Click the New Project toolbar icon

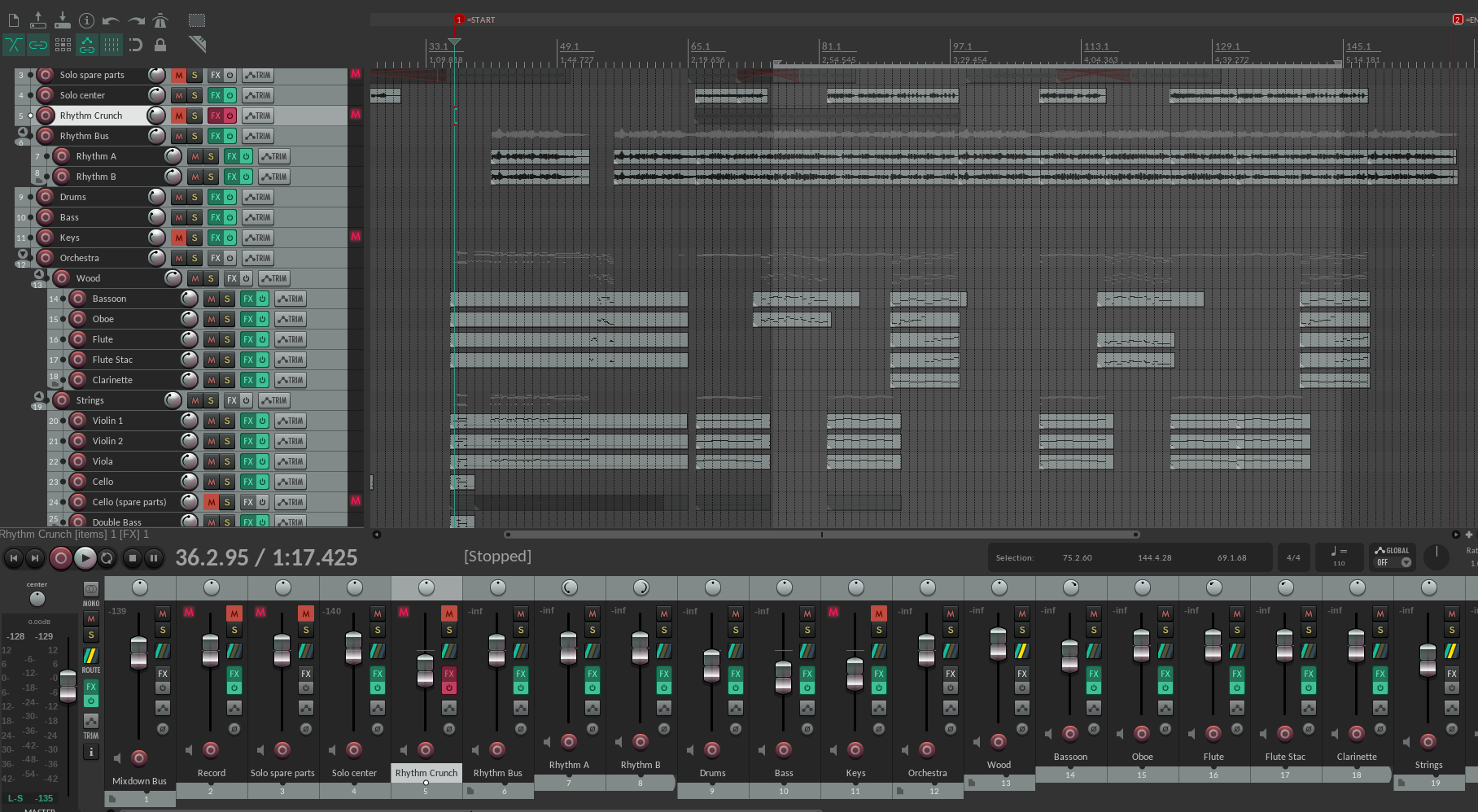14,20
